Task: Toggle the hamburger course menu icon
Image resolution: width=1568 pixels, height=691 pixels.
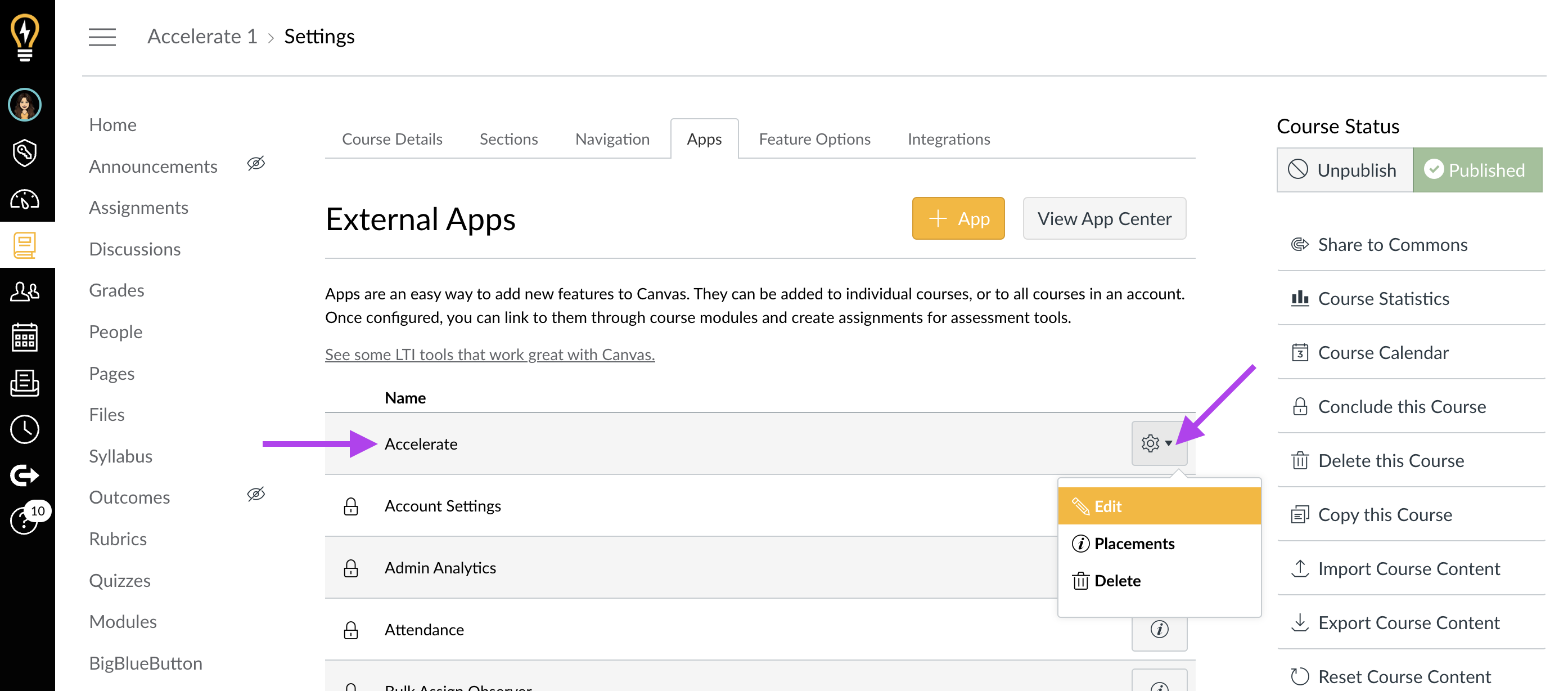Action: tap(102, 37)
